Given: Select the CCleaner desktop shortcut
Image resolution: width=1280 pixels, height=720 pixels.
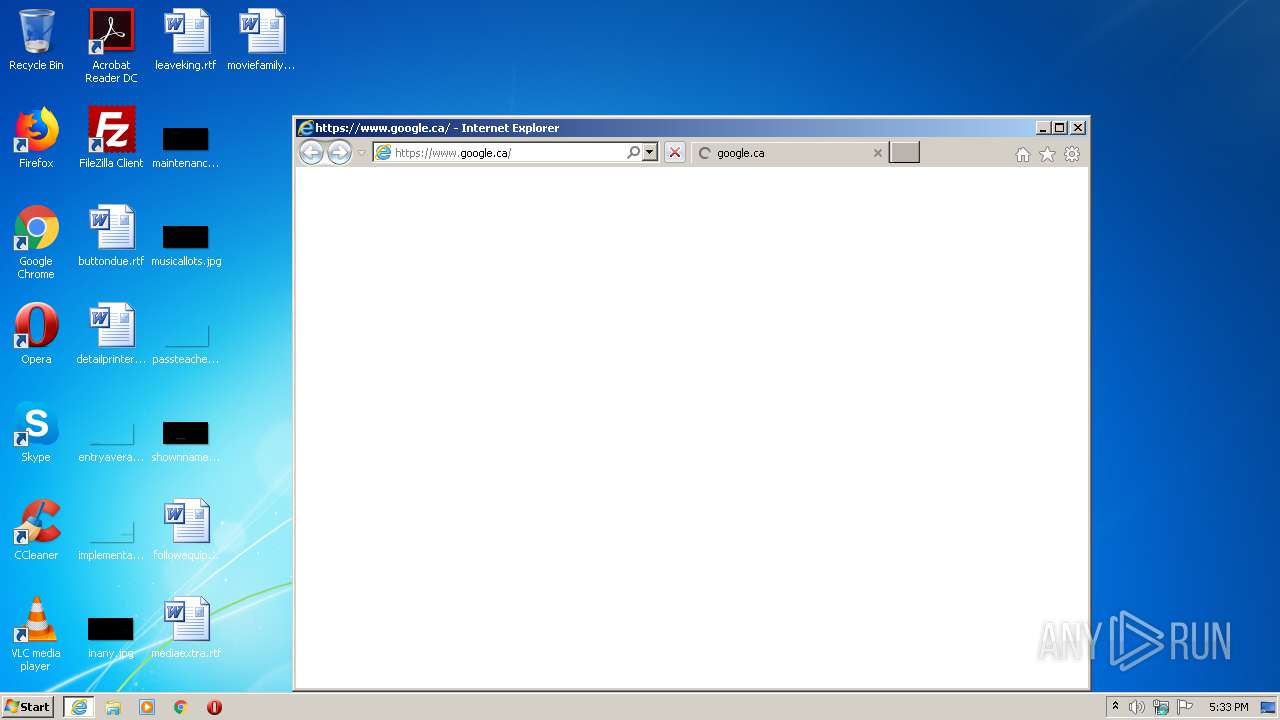Looking at the screenshot, I should tap(36, 531).
